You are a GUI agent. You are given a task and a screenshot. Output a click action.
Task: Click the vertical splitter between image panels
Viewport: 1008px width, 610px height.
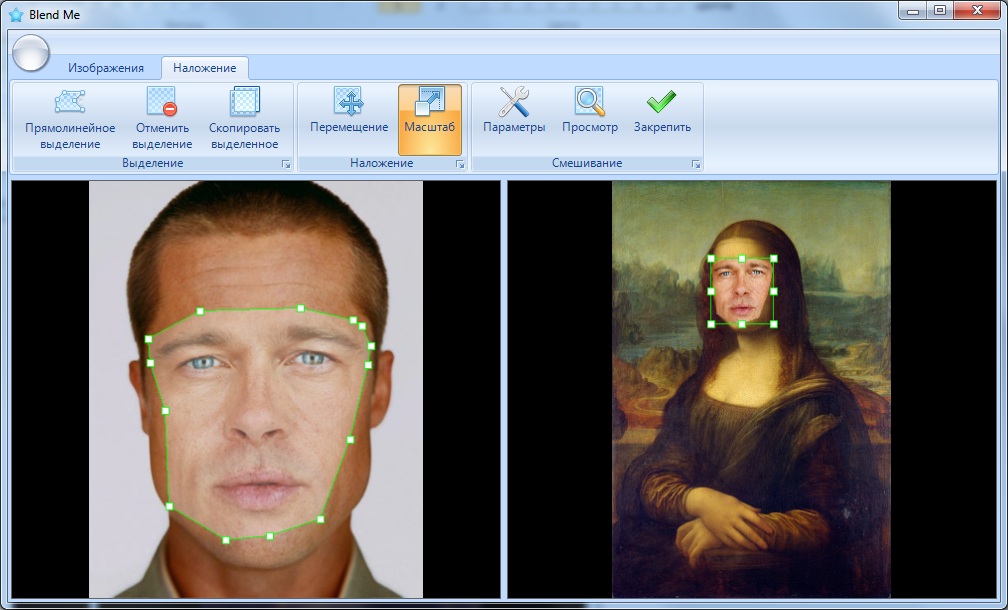[504, 390]
